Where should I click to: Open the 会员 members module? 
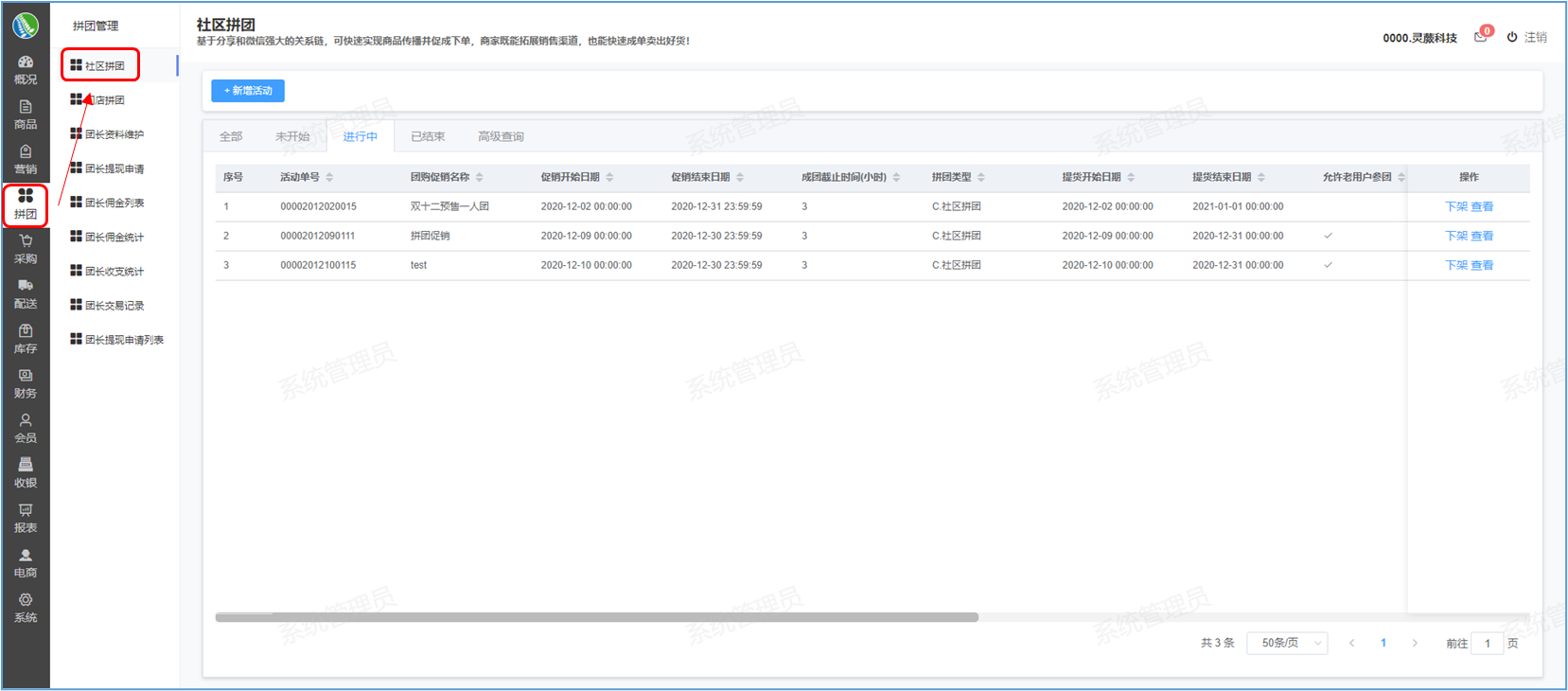(26, 428)
